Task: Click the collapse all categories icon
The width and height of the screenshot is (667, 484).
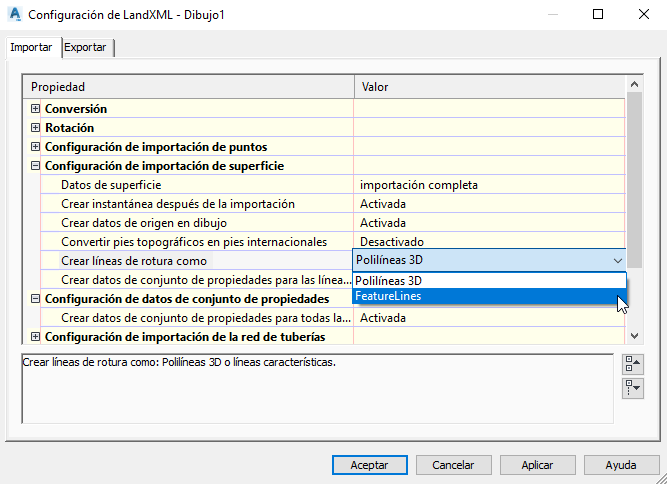Action: [x=632, y=363]
